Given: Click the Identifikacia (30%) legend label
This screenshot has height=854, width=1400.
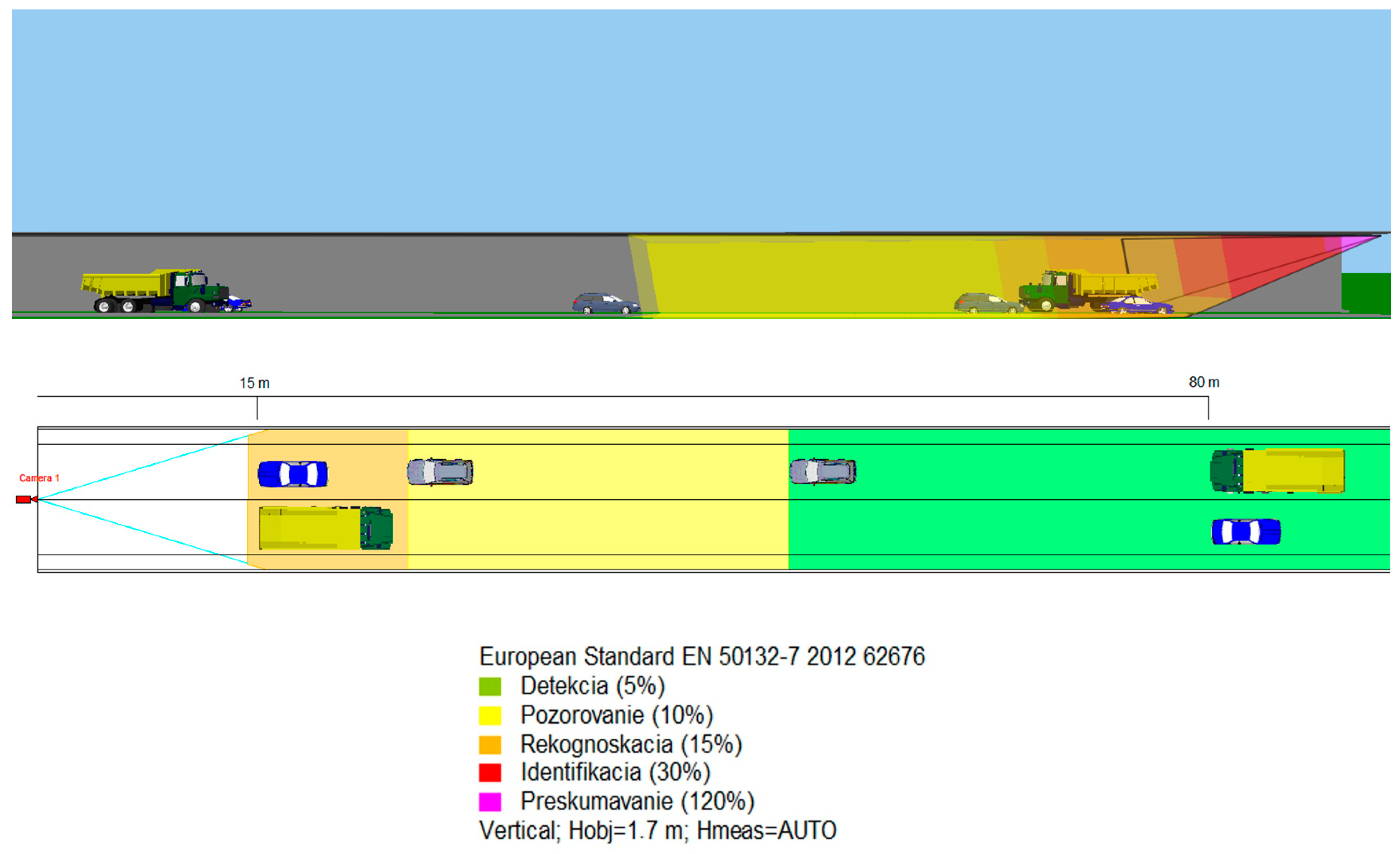Looking at the screenshot, I should tap(615, 772).
